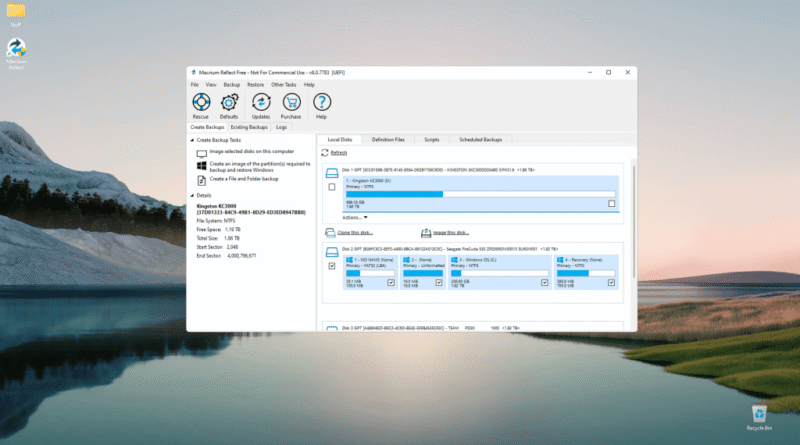Click the File and Folder backup document icon
This screenshot has width=800, height=445.
[x=202, y=180]
